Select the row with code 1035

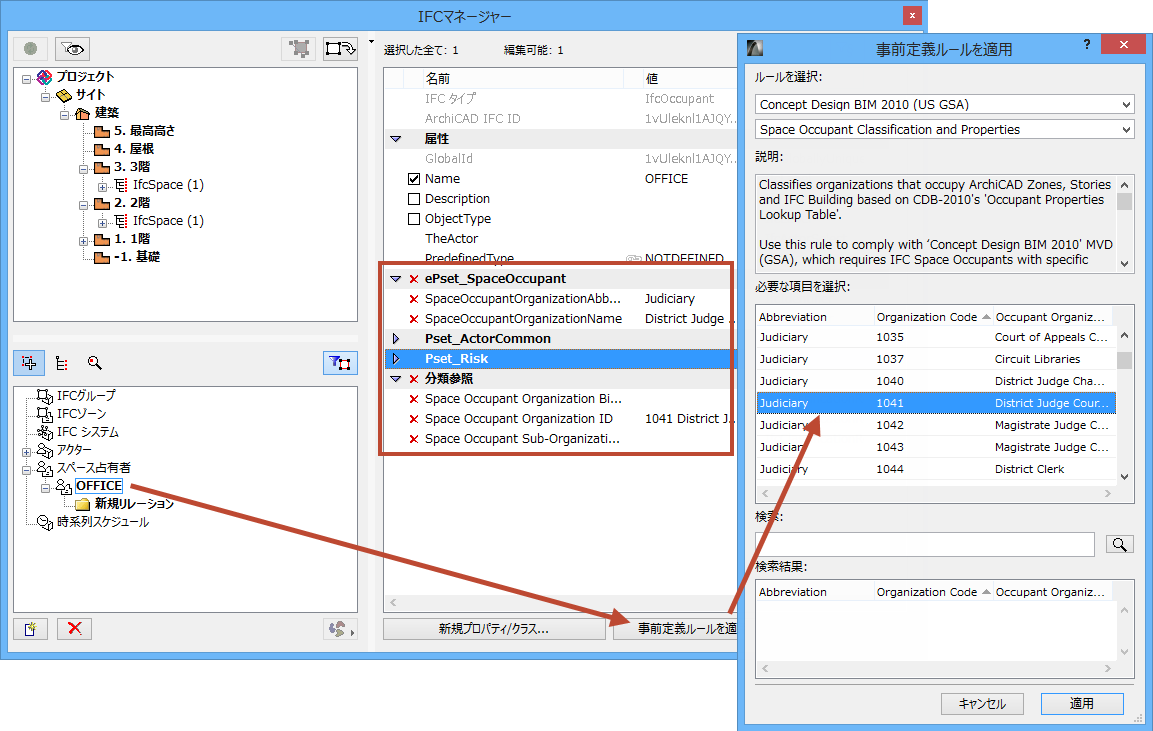point(936,337)
